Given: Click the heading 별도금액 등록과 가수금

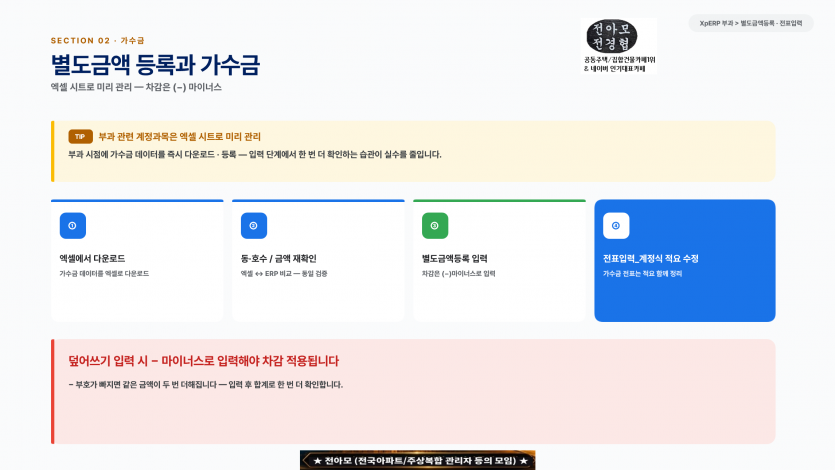Looking at the screenshot, I should tap(155, 65).
